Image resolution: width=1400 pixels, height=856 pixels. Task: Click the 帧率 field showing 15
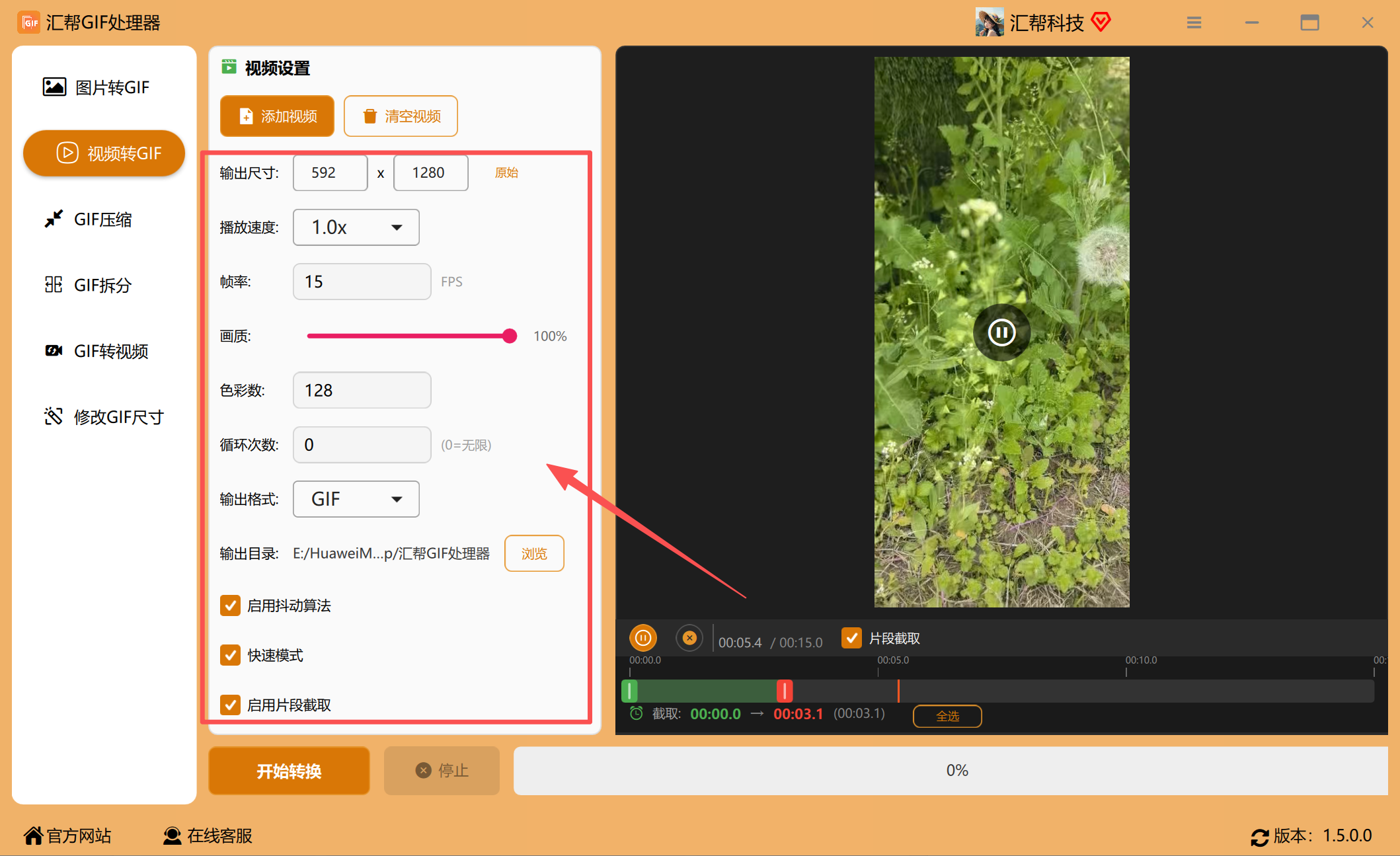click(x=362, y=282)
